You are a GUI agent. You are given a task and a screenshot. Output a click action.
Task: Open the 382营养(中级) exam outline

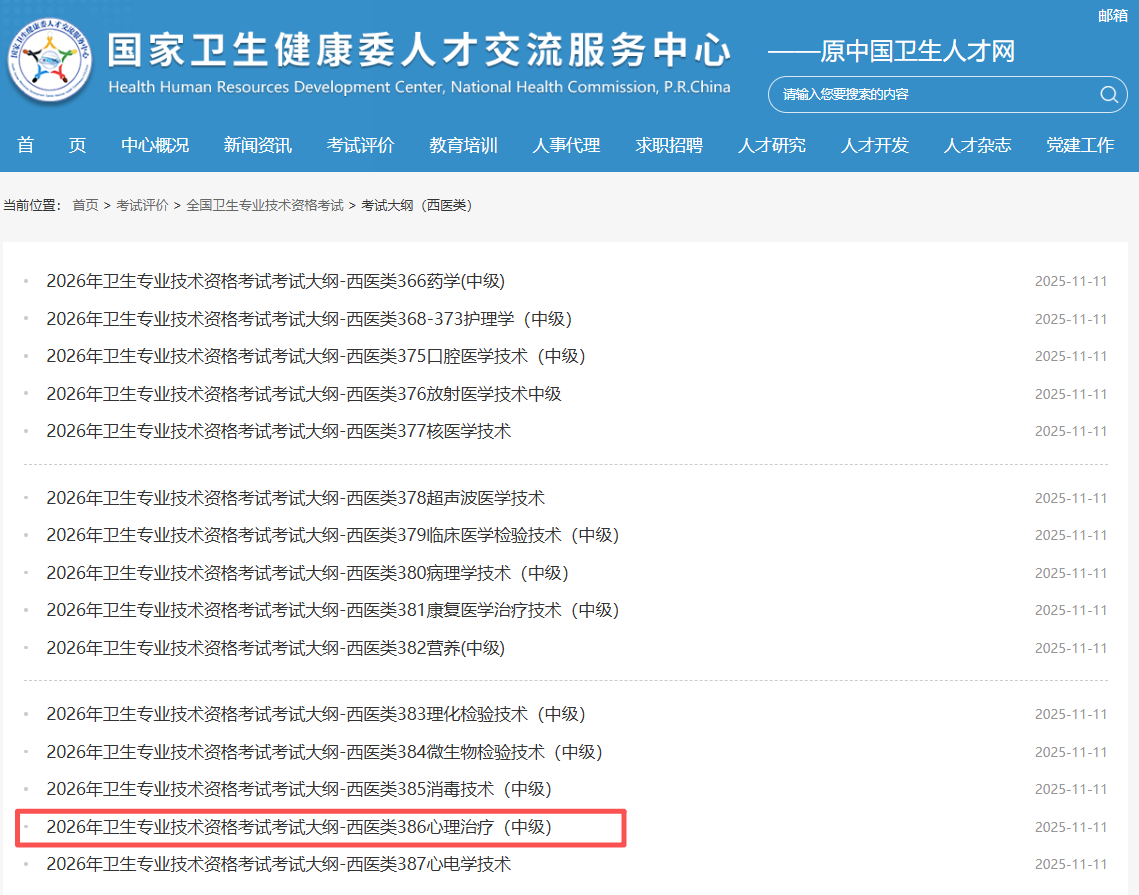coord(275,648)
